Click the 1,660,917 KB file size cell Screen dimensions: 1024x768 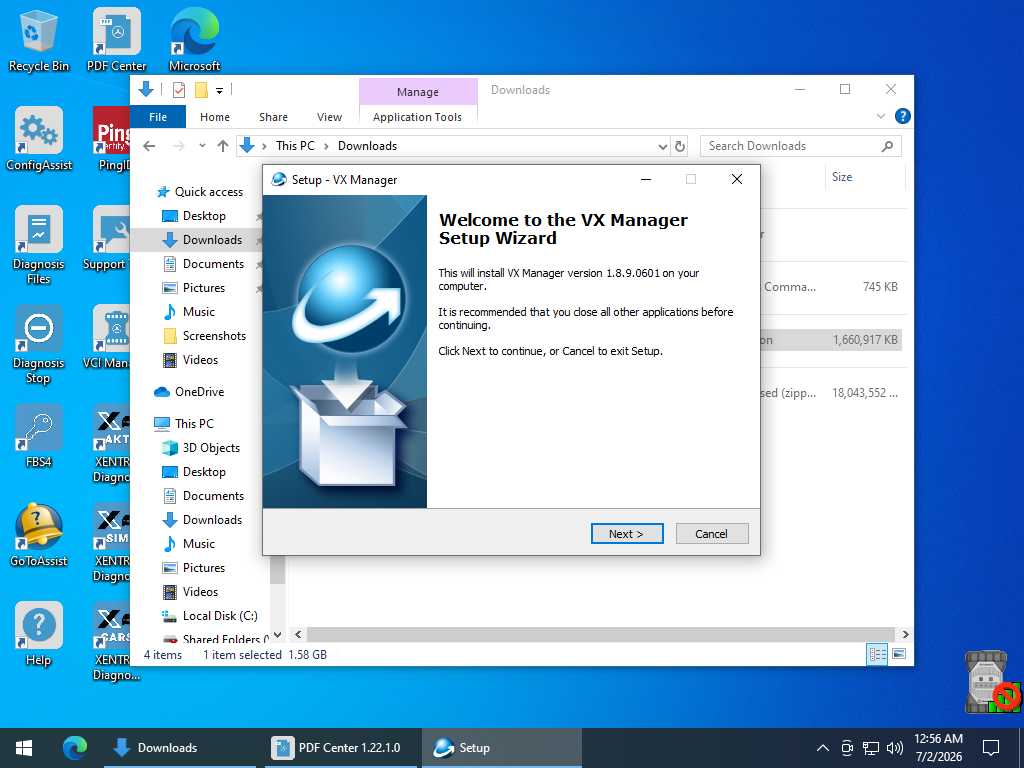[865, 340]
